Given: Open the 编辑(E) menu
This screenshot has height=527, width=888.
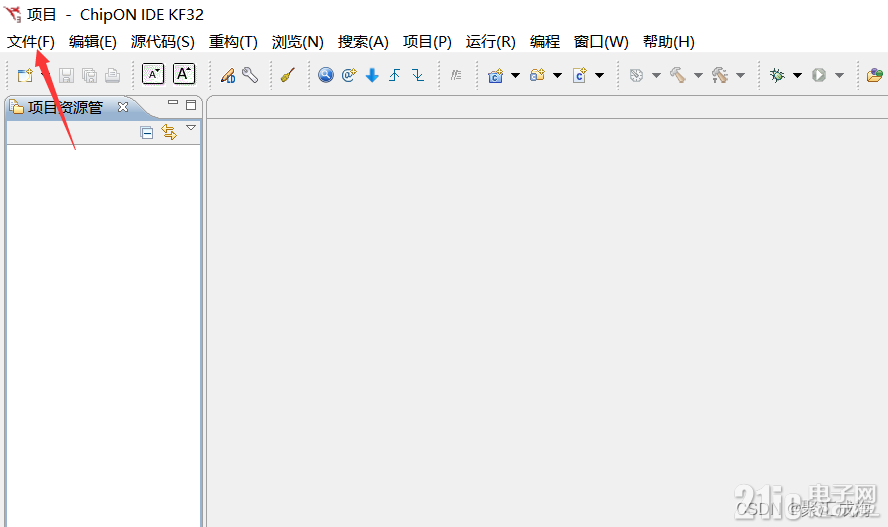Looking at the screenshot, I should click(x=92, y=42).
